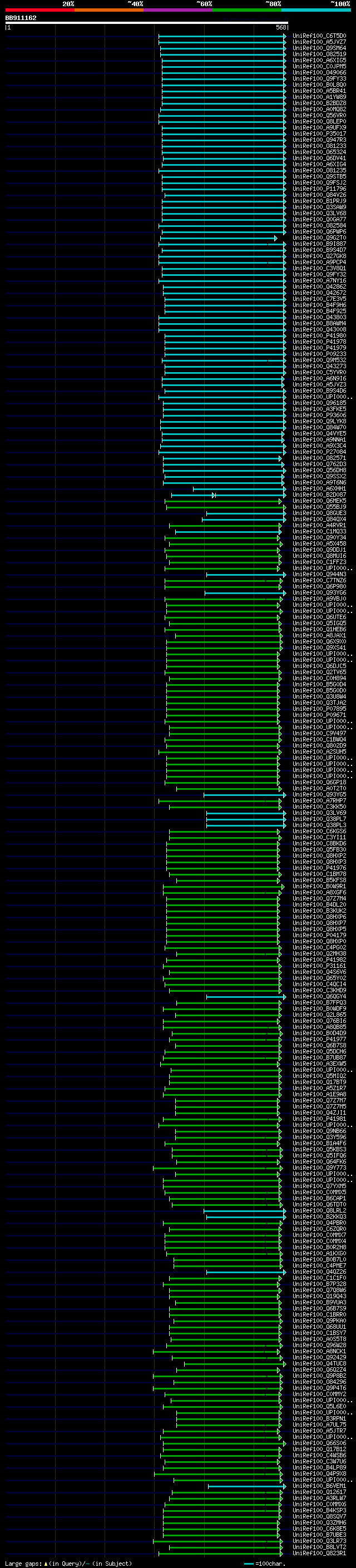
Task: Click UniRef100_Q93YG6 label
Action: coord(319,592)
